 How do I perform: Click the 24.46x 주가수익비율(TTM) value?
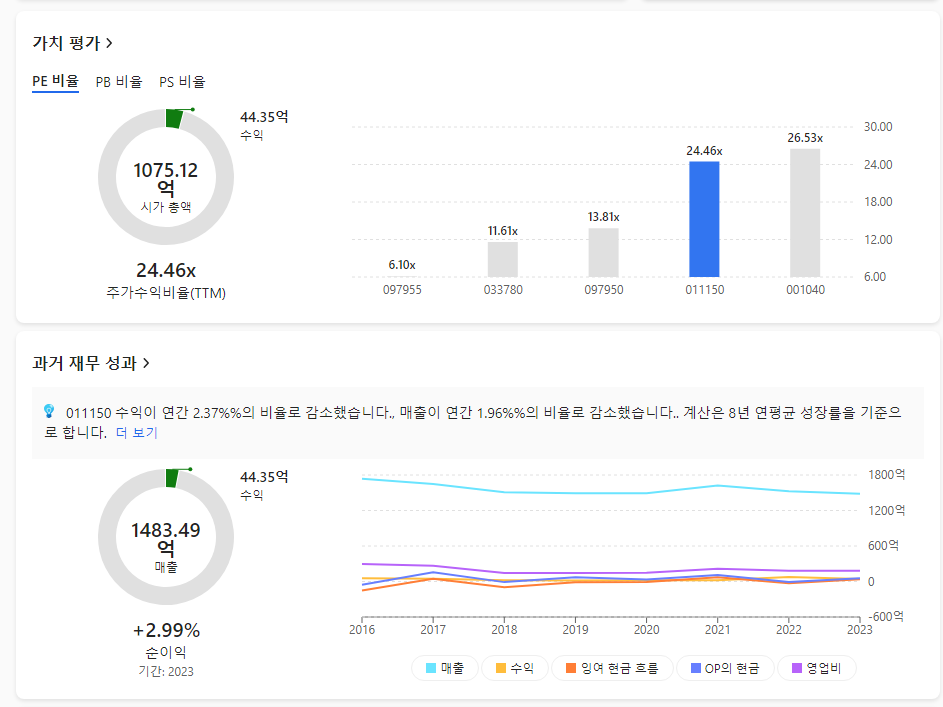coord(166,271)
